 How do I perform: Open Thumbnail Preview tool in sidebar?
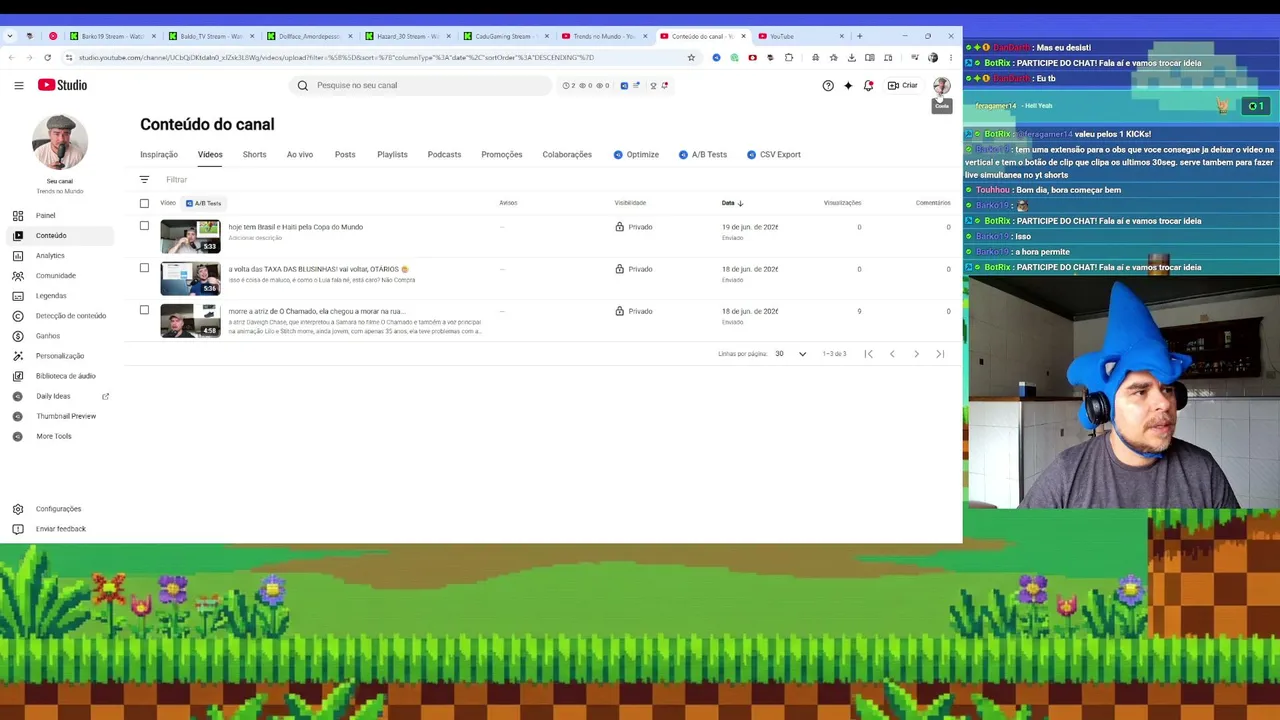point(66,416)
